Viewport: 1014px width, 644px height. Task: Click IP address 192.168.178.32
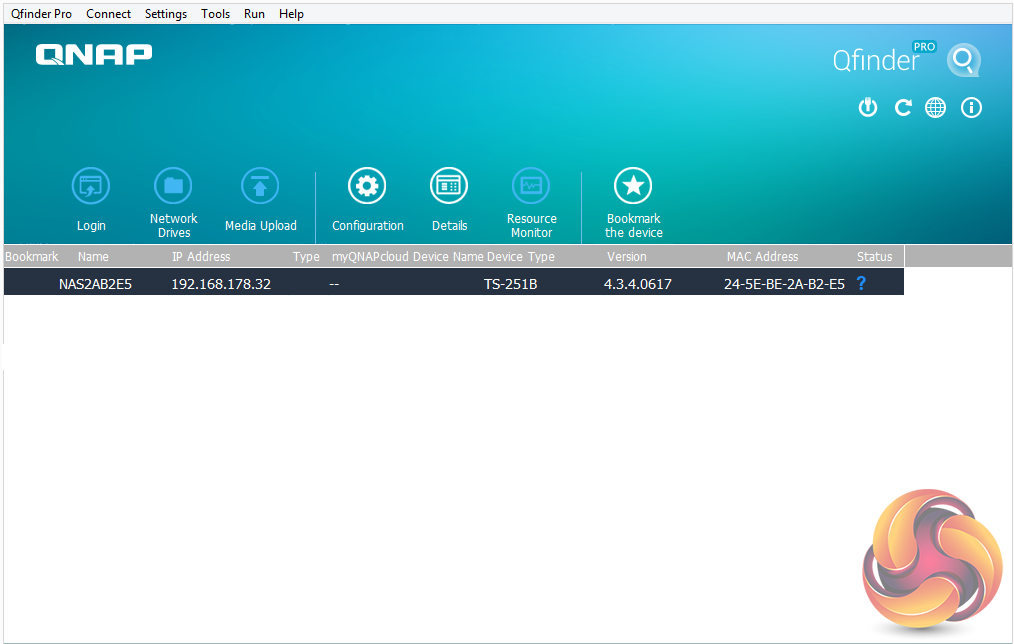click(221, 284)
